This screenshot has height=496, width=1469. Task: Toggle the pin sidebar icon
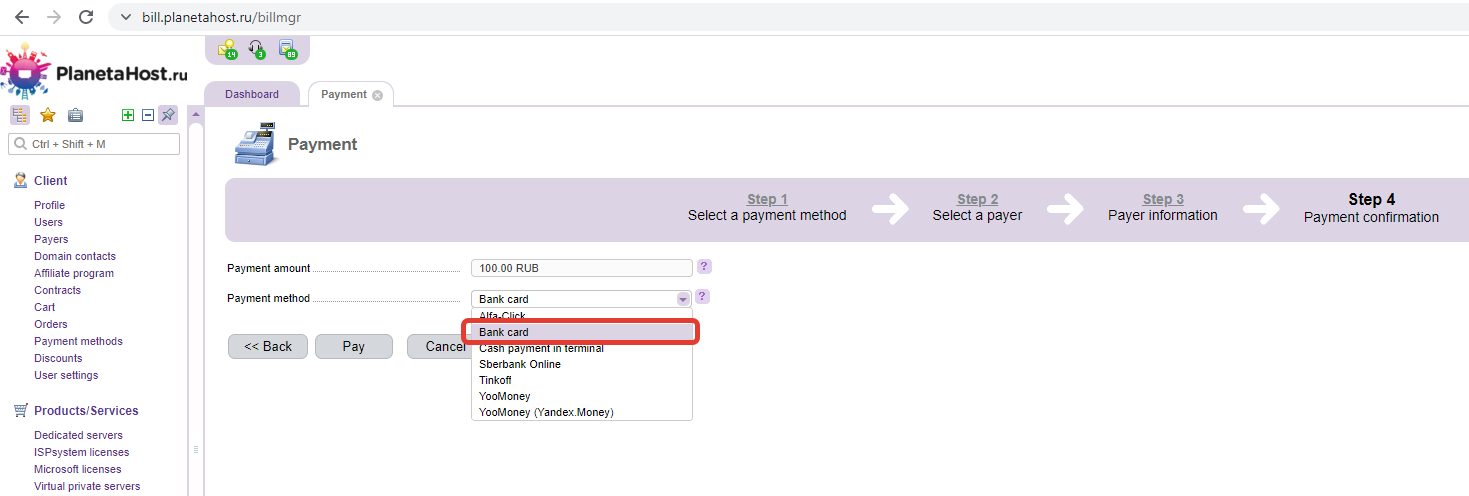(168, 115)
